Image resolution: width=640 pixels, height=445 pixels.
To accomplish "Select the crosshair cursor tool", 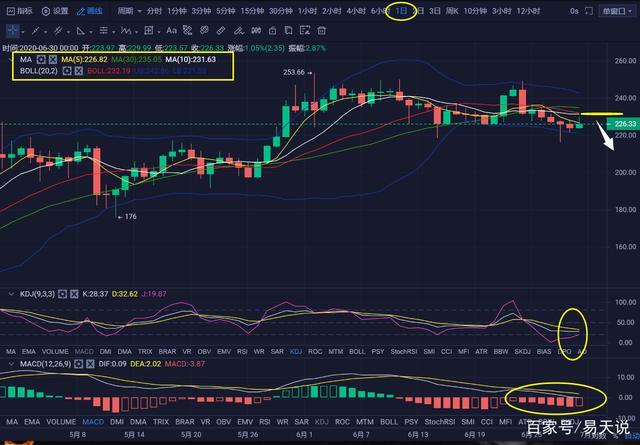I will point(13,30).
